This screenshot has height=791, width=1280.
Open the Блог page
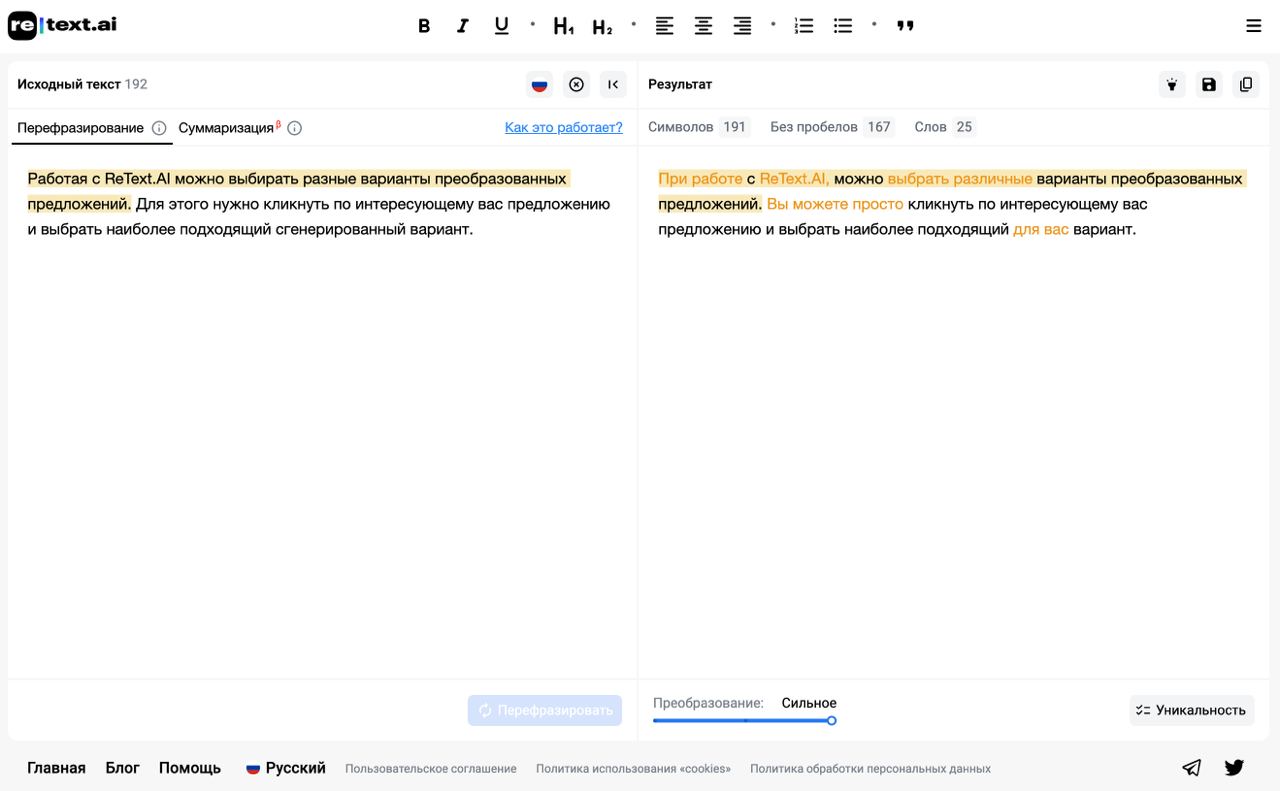click(x=122, y=768)
